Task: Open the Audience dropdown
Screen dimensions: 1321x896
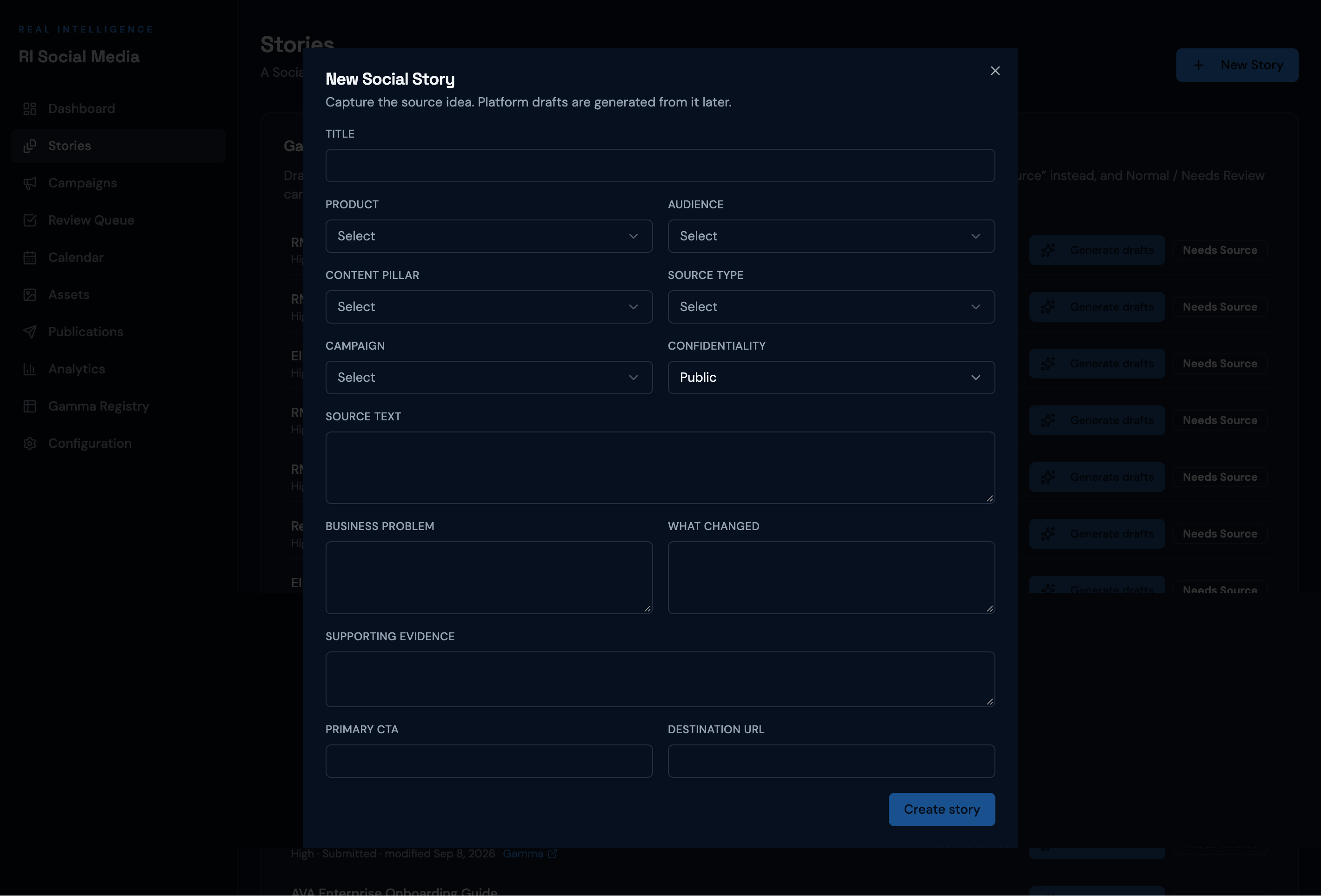Action: coord(831,236)
